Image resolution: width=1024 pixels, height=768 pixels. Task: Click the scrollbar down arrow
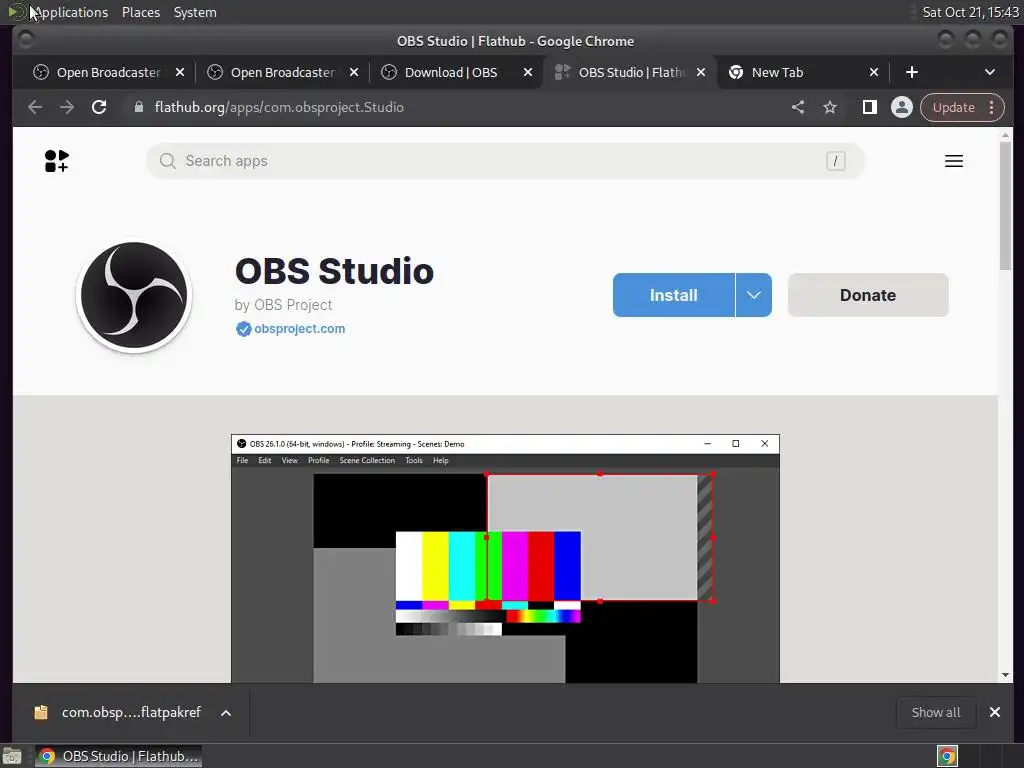pos(1005,675)
